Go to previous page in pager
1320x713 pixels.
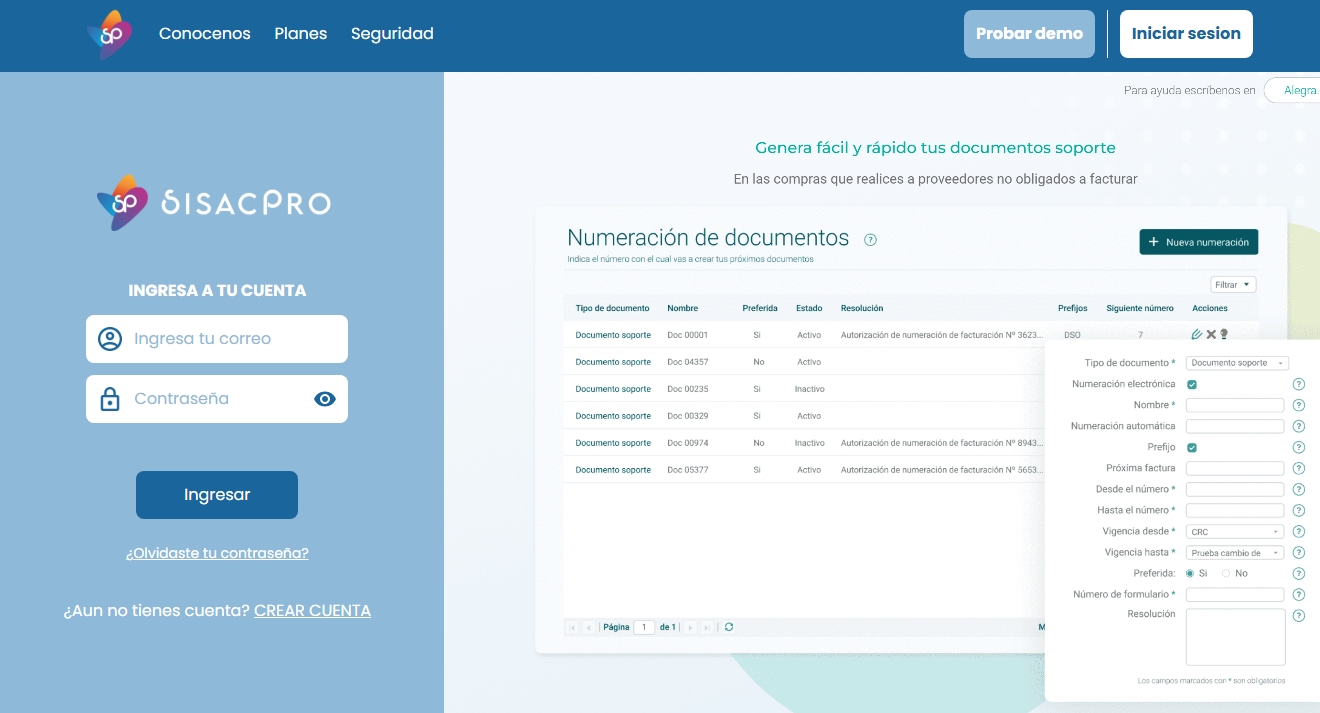coord(589,627)
